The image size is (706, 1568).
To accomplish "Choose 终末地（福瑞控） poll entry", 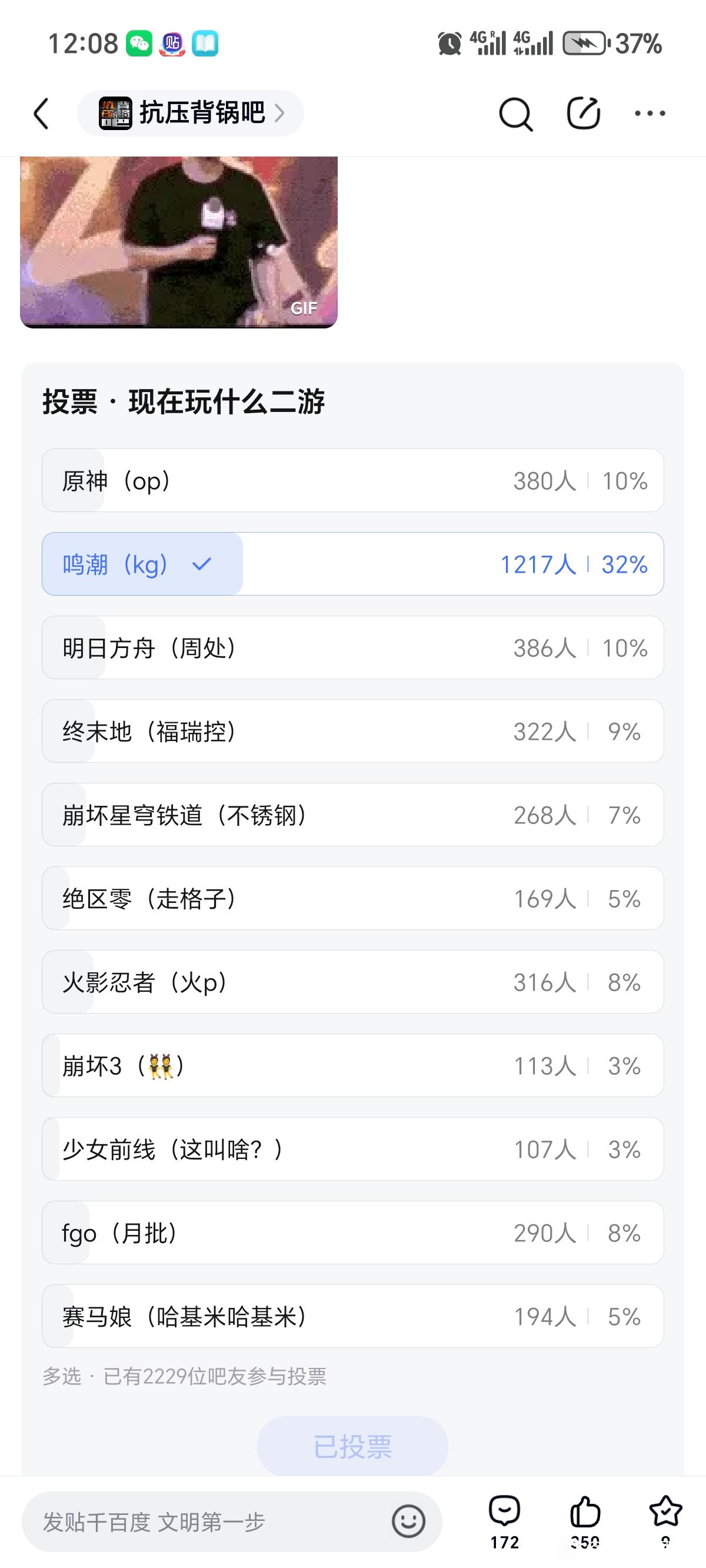I will point(352,731).
